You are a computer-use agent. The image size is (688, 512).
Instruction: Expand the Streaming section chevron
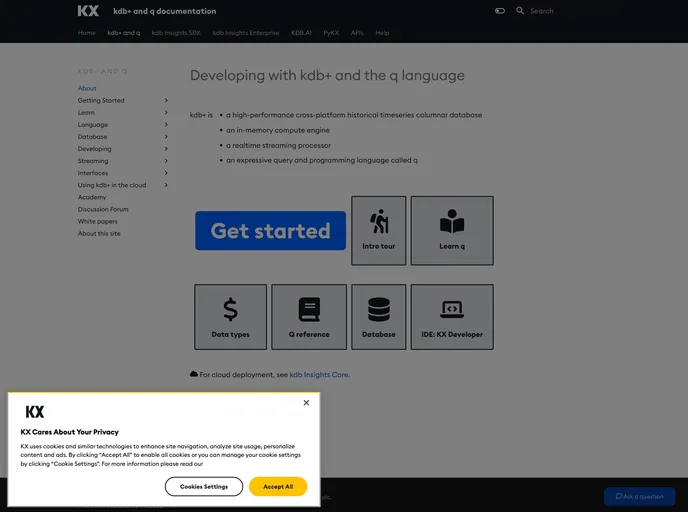(x=166, y=161)
